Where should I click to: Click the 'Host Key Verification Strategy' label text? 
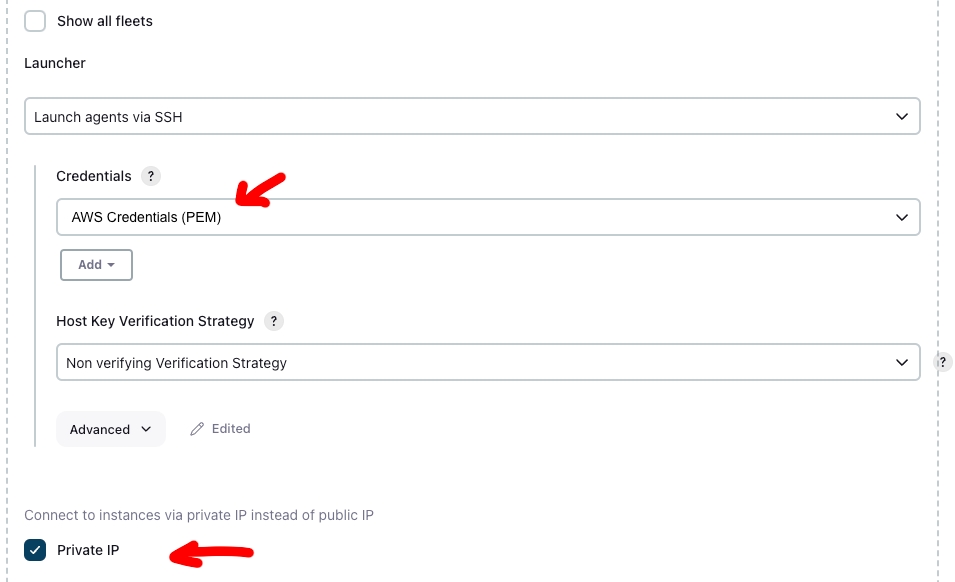tap(155, 321)
